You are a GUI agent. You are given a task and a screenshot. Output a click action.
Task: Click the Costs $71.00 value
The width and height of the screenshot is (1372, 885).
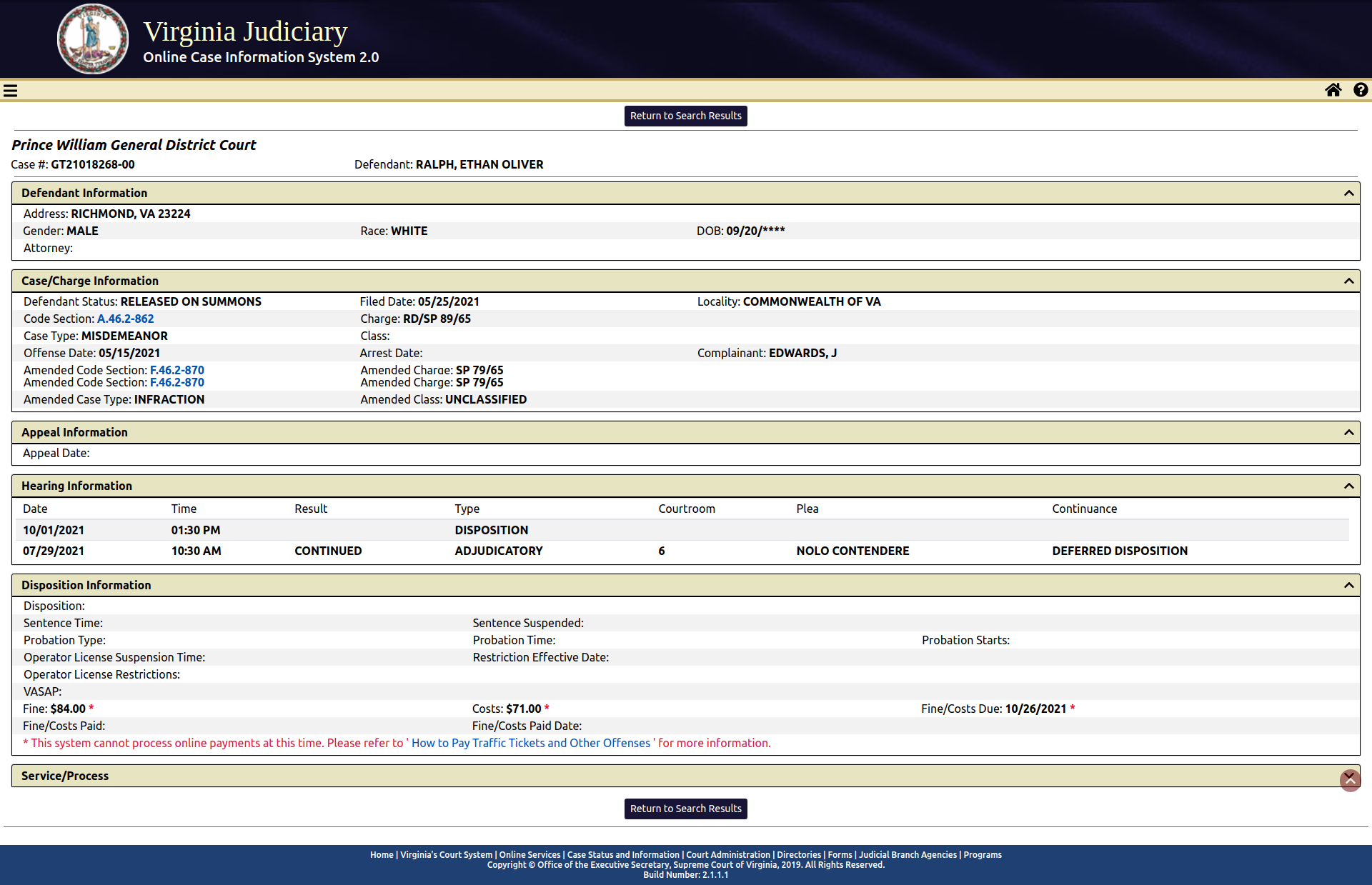(524, 709)
